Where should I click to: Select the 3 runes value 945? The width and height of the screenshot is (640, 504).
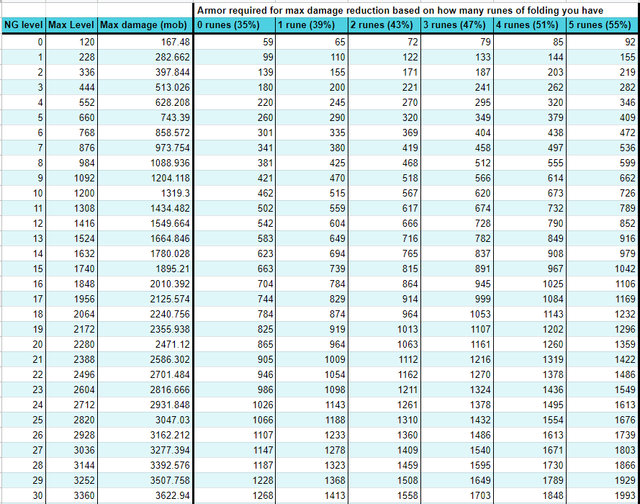click(x=457, y=284)
